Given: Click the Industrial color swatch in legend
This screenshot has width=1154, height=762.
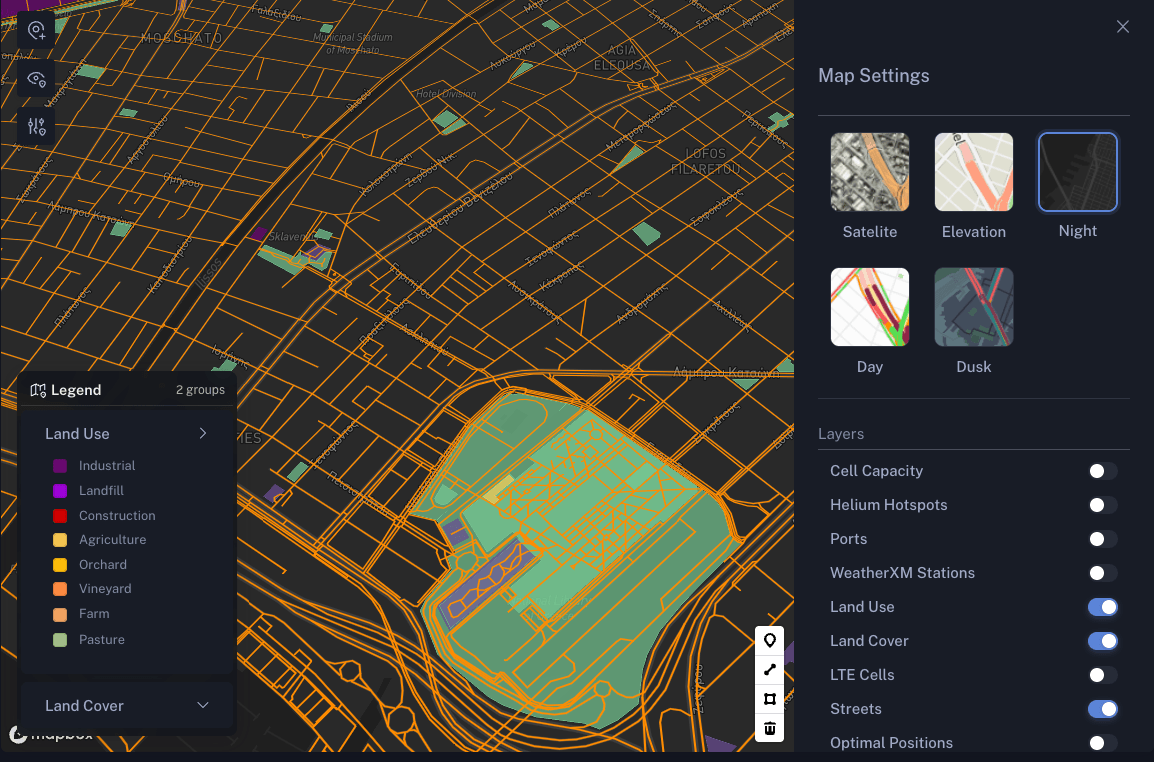Looking at the screenshot, I should click(60, 466).
